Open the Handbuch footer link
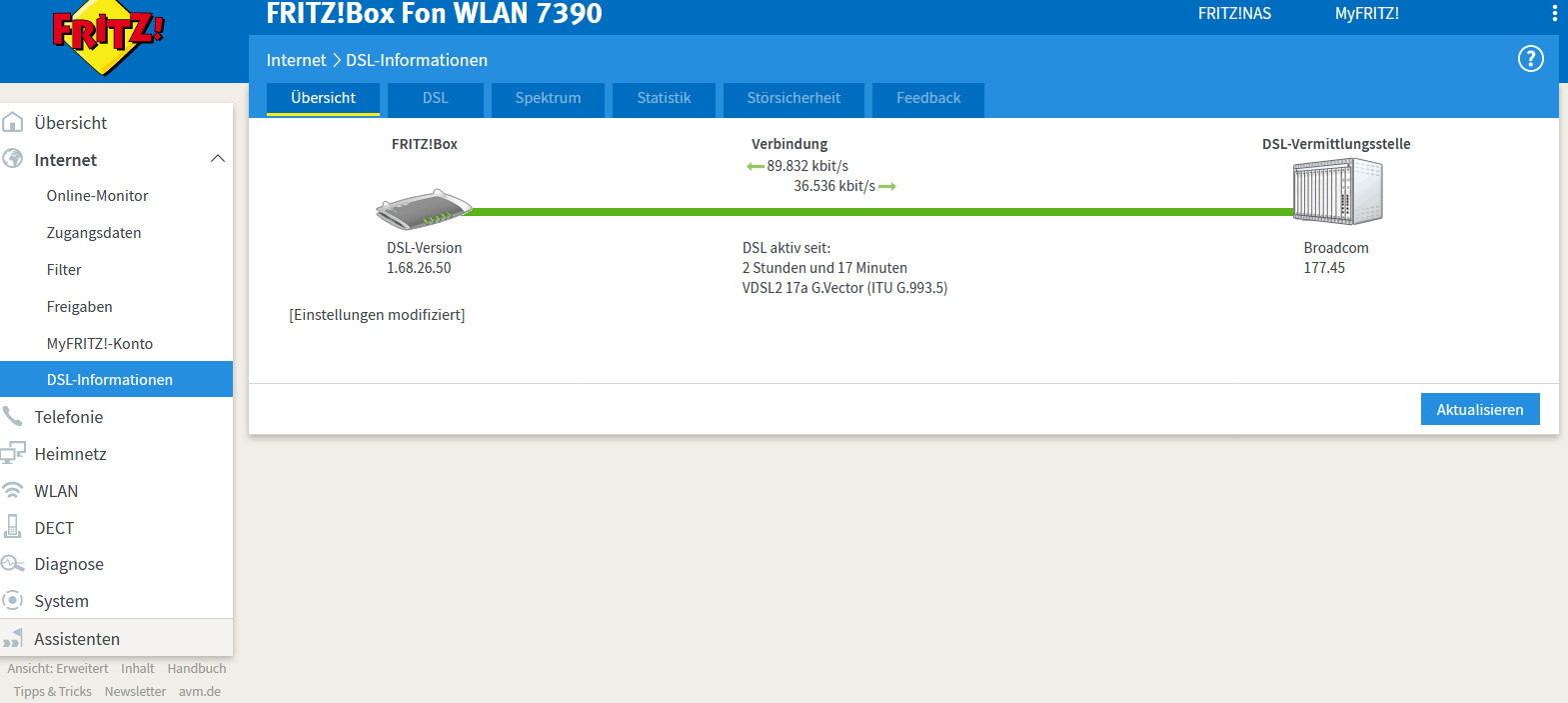 click(x=197, y=669)
